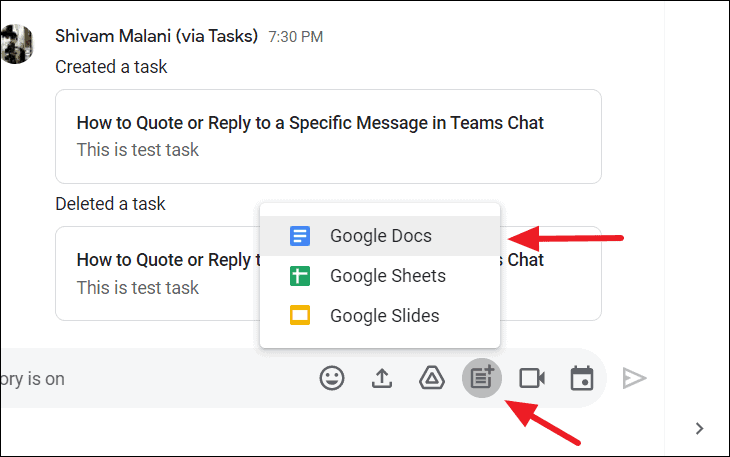
Task: Click the calendar invite icon
Action: tap(582, 378)
